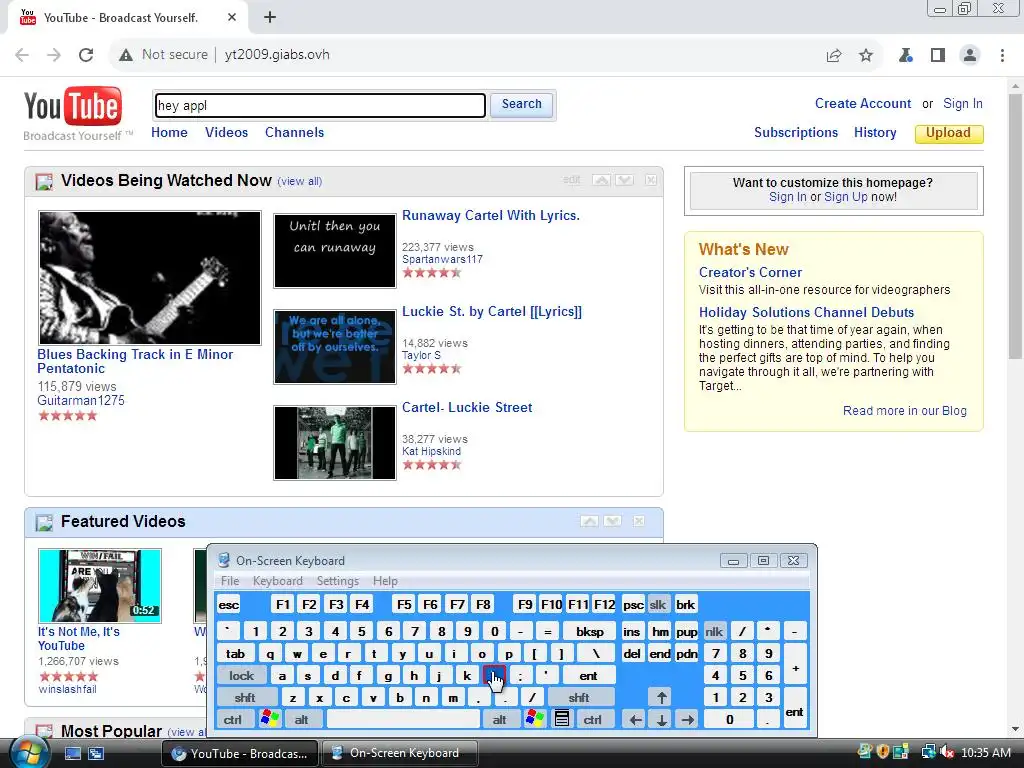
Task: Open Create Account link
Action: coord(863,103)
